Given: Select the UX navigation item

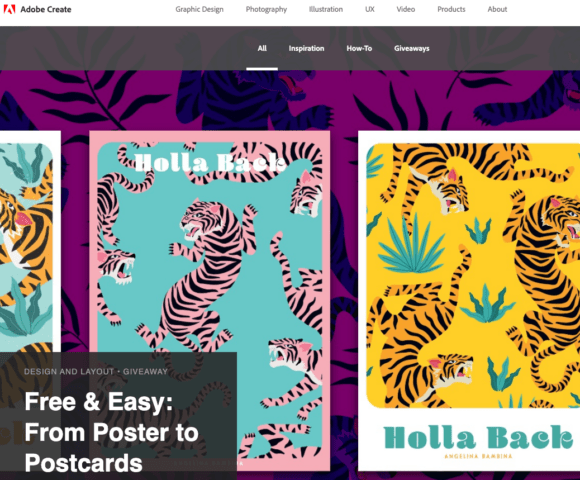Looking at the screenshot, I should (x=370, y=9).
